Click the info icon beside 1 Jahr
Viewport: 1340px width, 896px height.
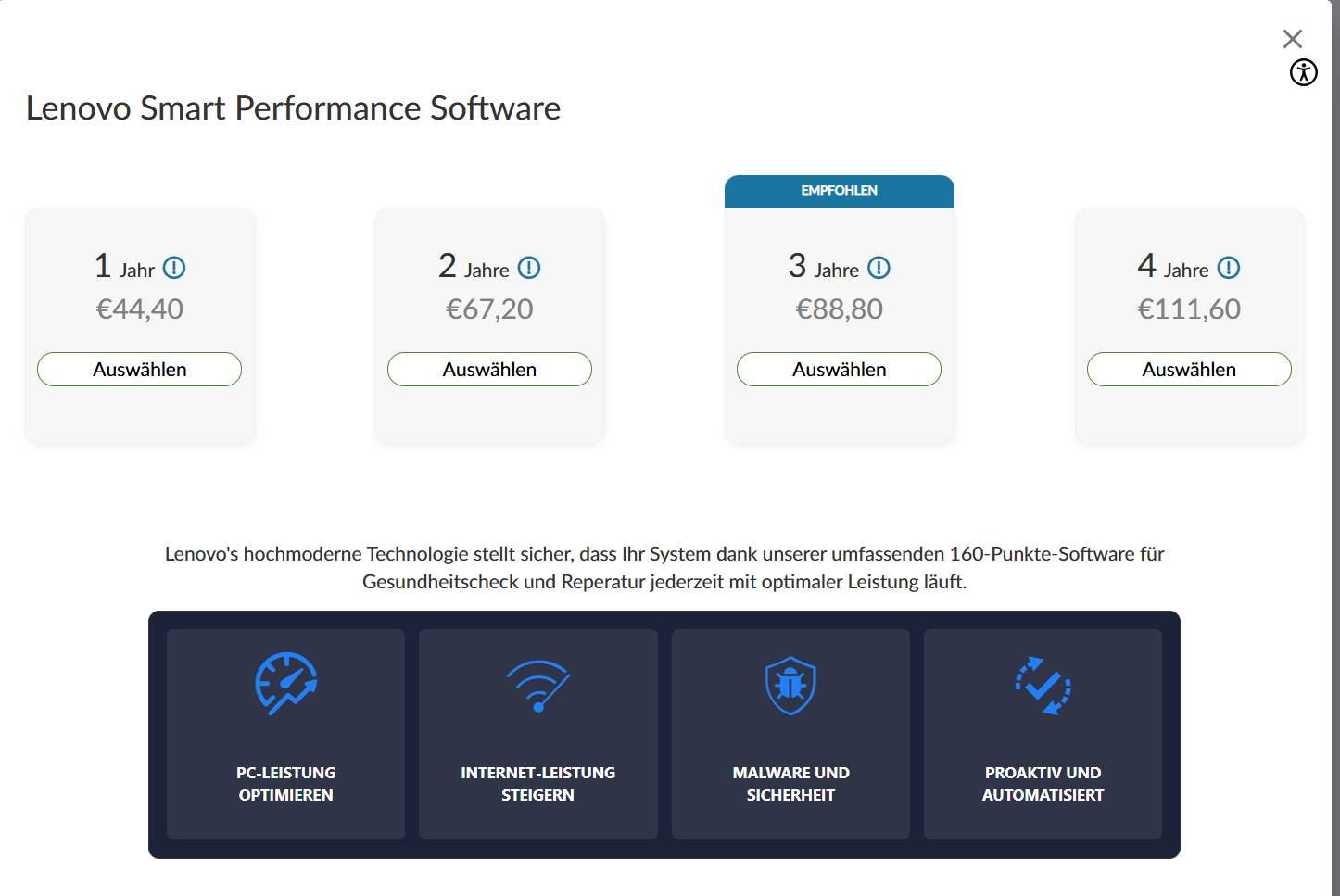point(174,269)
